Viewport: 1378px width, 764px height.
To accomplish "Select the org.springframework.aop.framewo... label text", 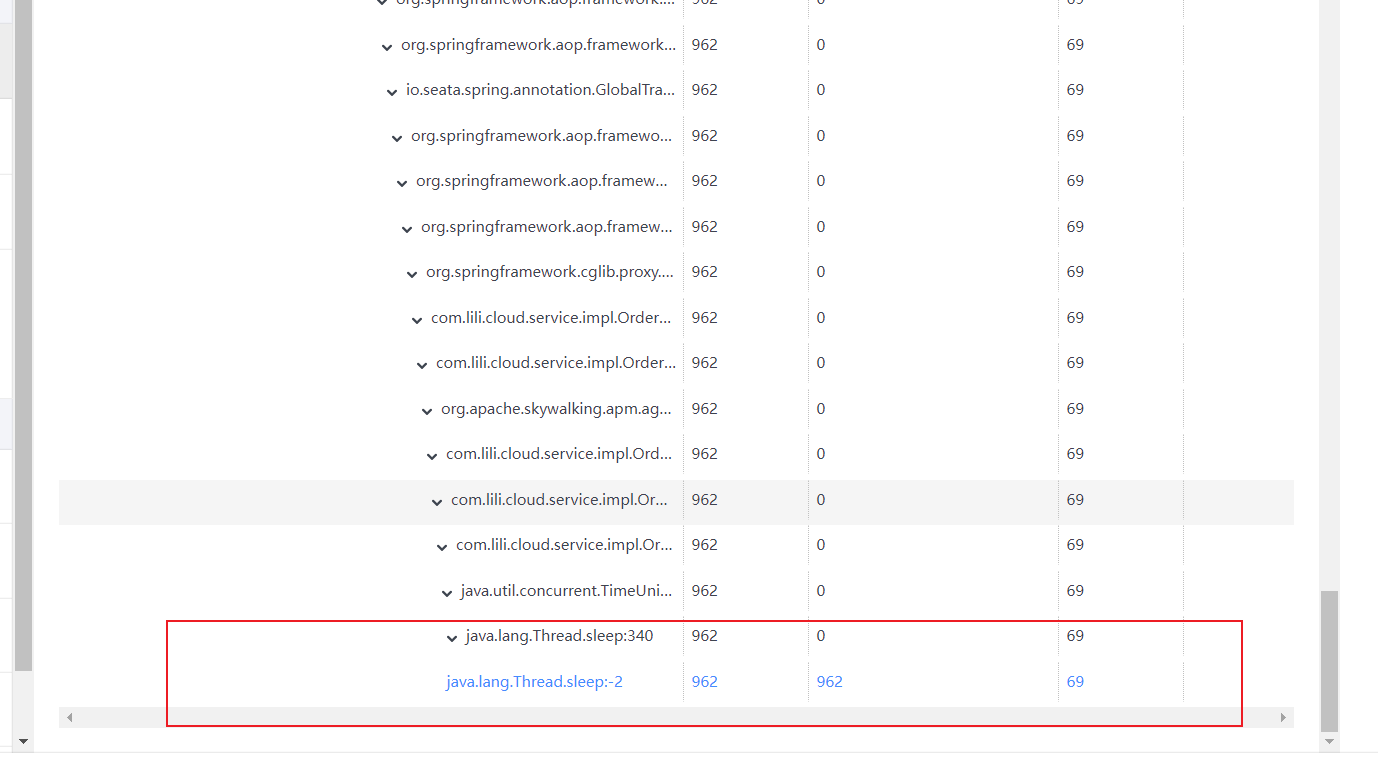I will point(542,136).
